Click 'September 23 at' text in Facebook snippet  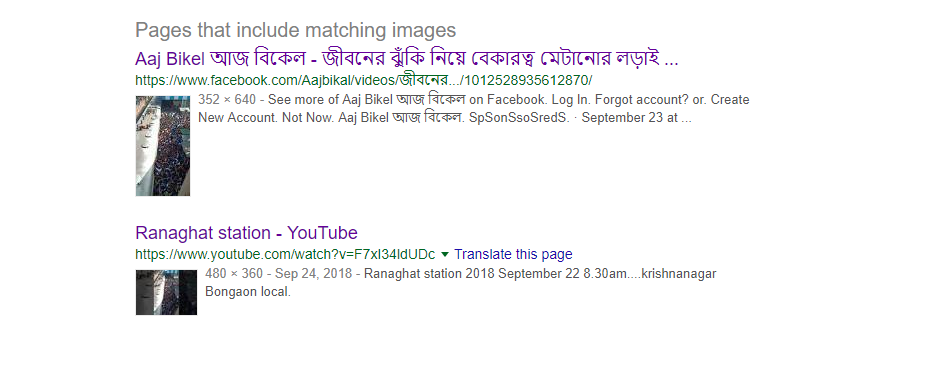[630, 118]
